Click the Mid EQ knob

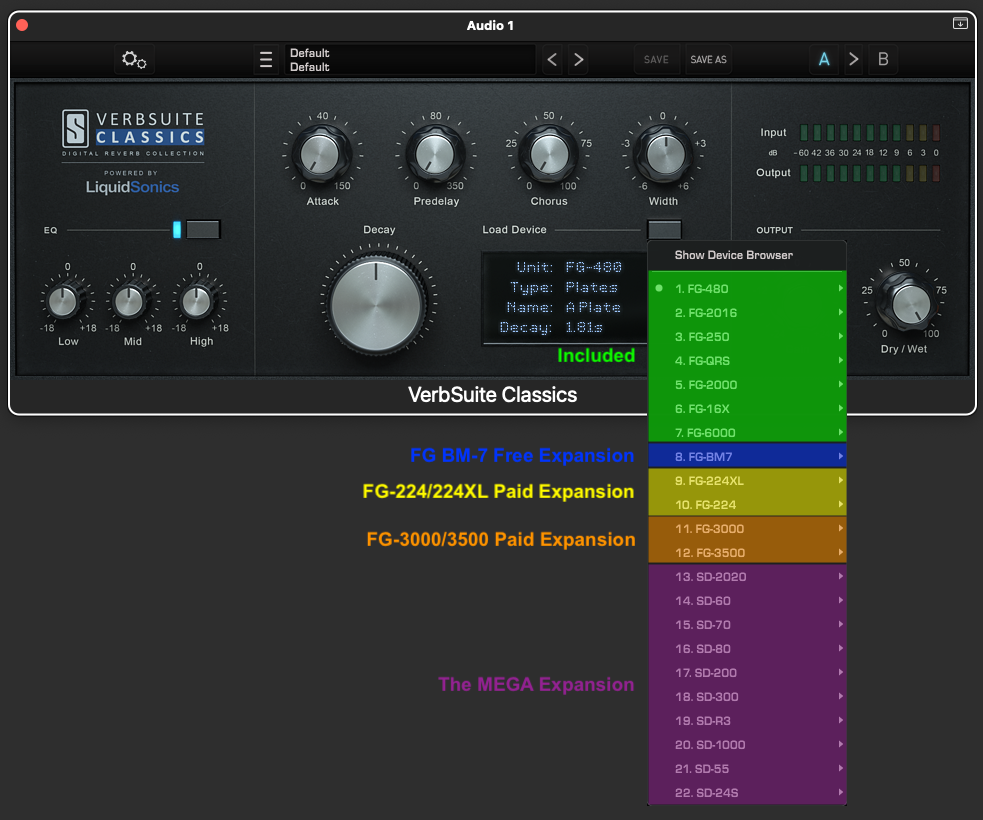point(130,301)
